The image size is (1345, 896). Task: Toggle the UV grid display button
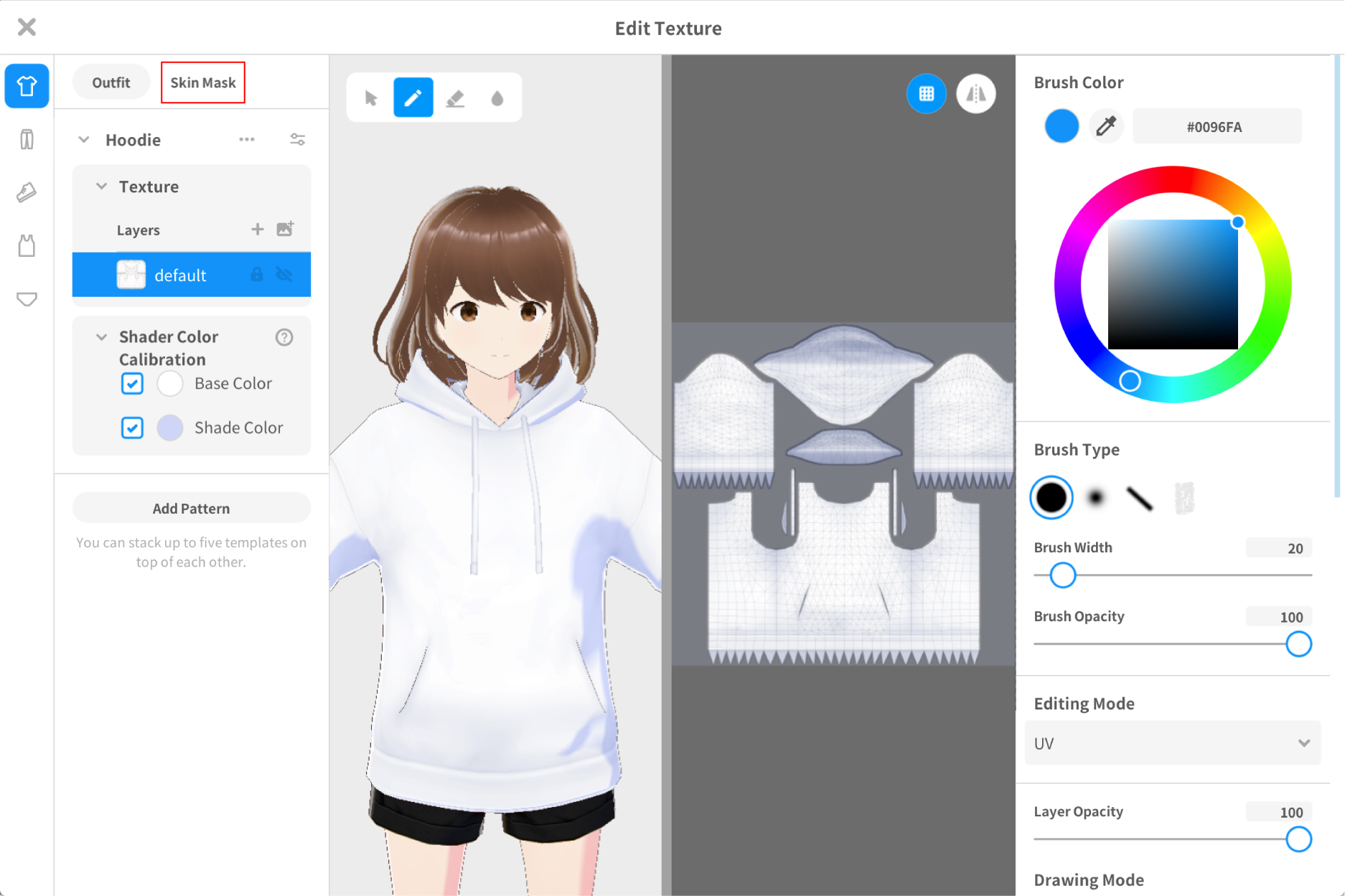(926, 94)
